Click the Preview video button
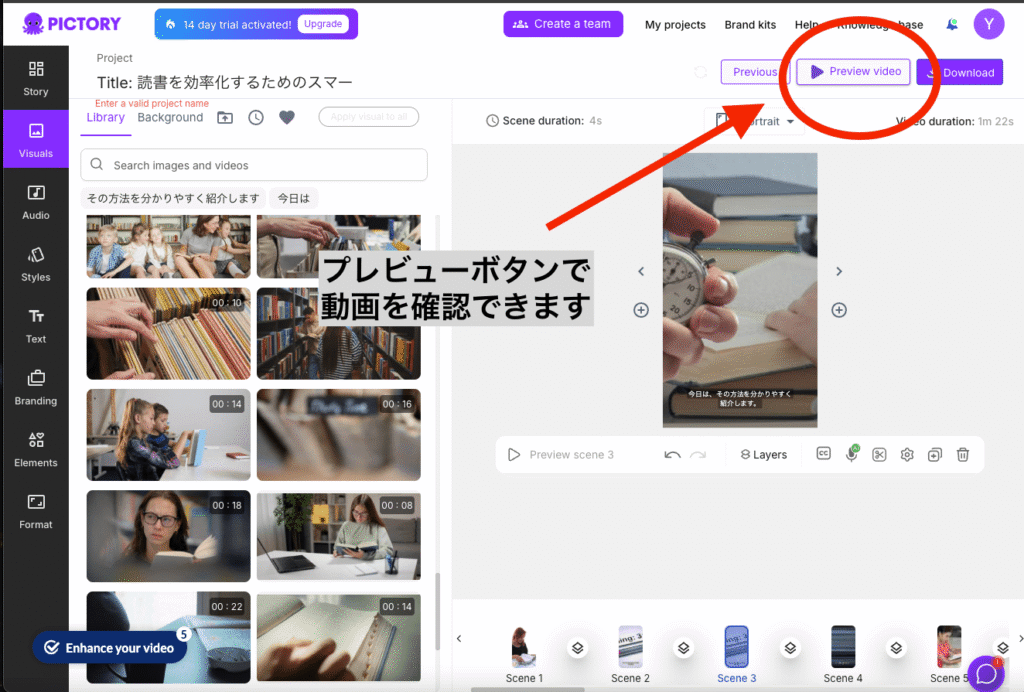 click(x=853, y=72)
